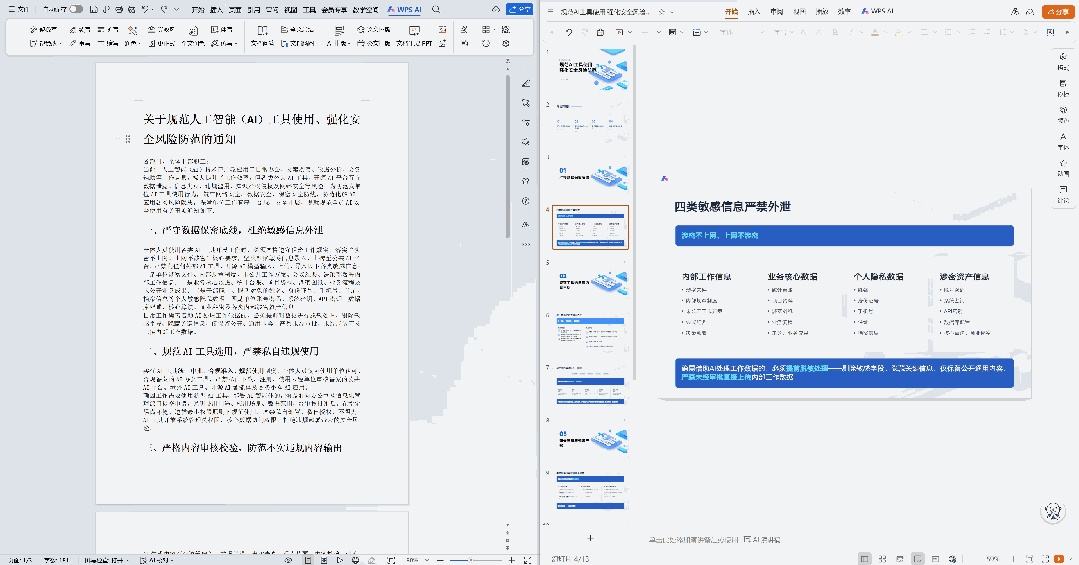Click the search magnifier in Writer's ribbon
Screen dimensions: 1079x565
436,10
